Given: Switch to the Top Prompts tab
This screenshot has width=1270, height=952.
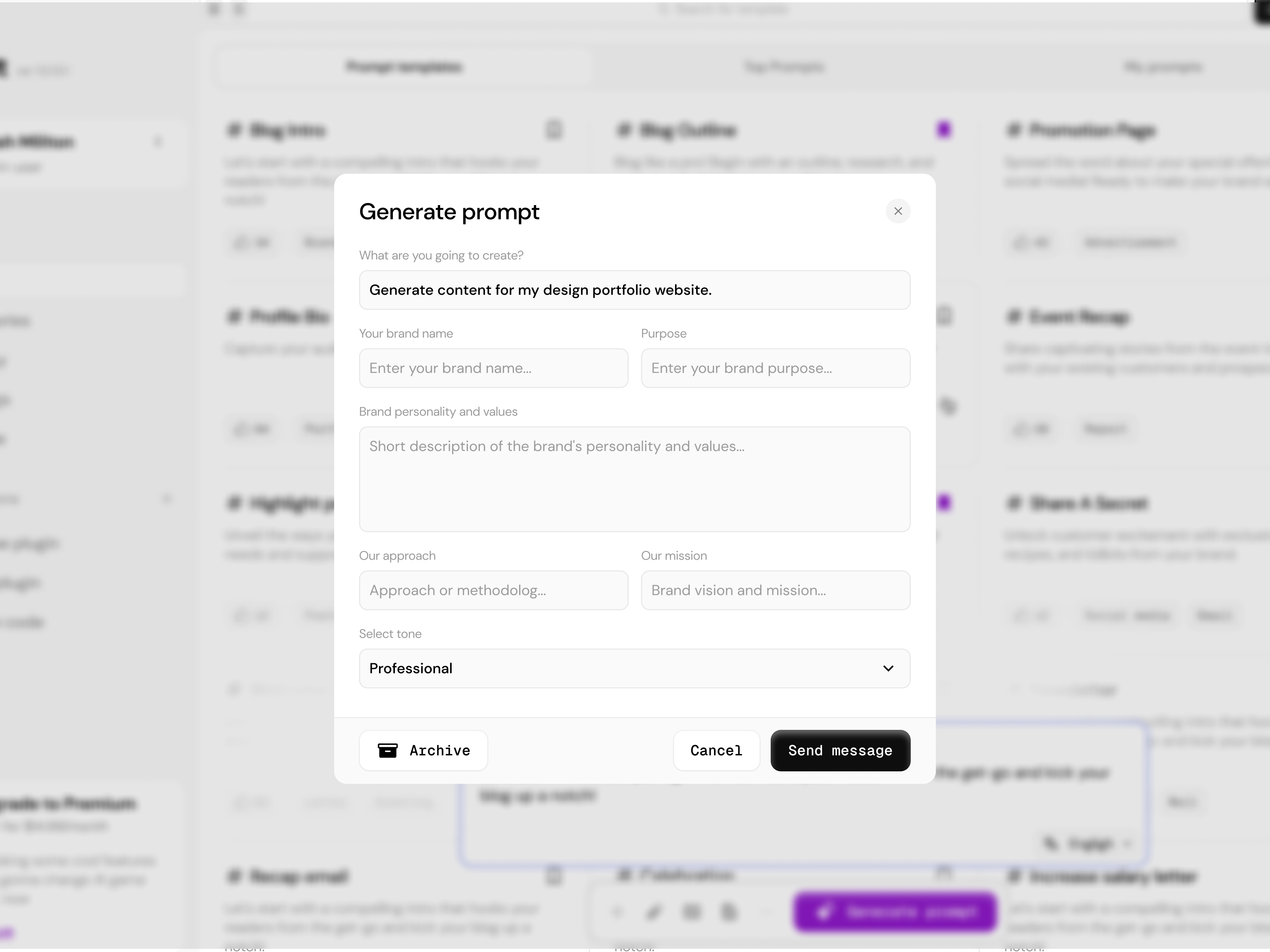Looking at the screenshot, I should click(x=785, y=67).
